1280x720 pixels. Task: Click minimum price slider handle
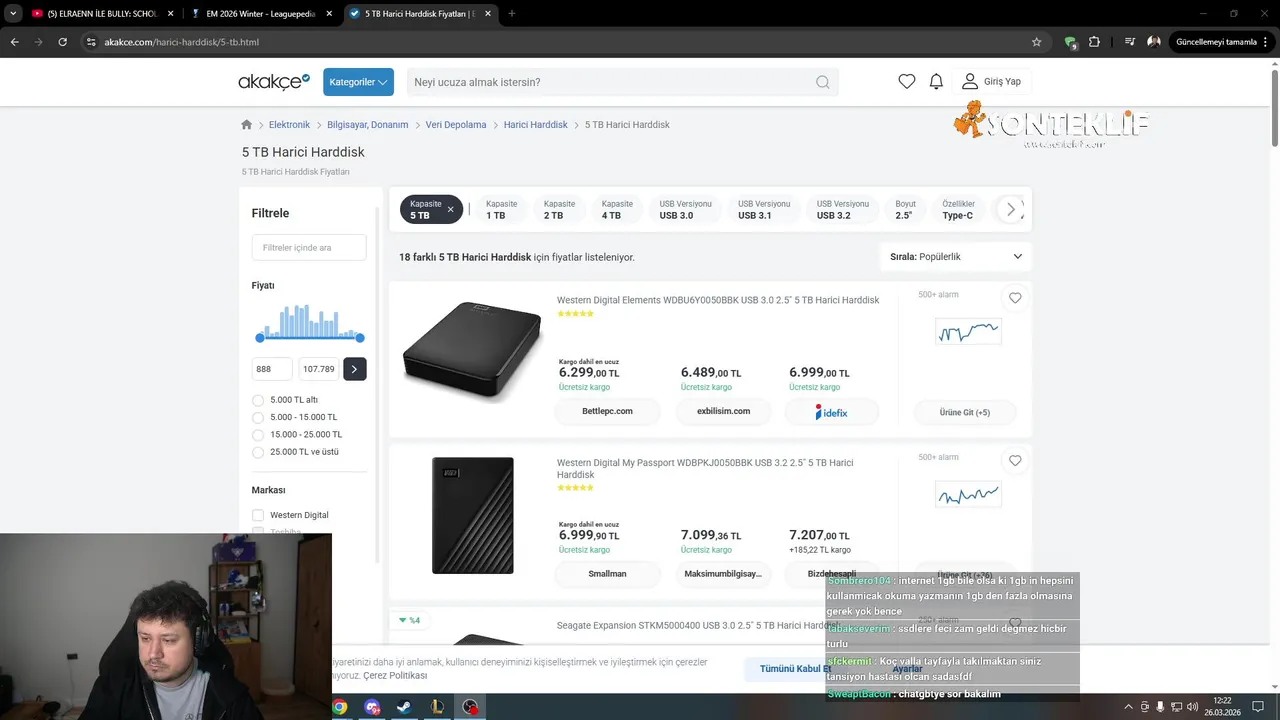pos(260,338)
